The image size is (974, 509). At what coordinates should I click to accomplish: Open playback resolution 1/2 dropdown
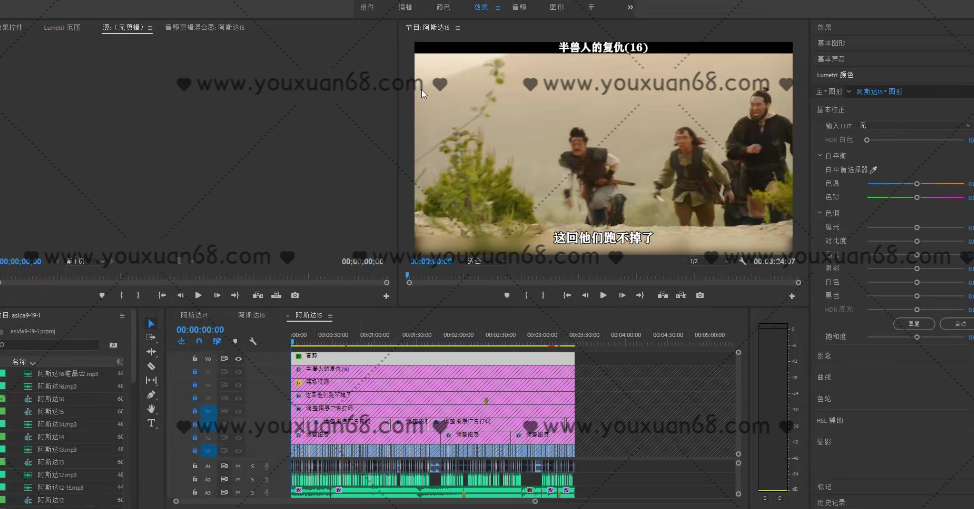pyautogui.click(x=709, y=262)
